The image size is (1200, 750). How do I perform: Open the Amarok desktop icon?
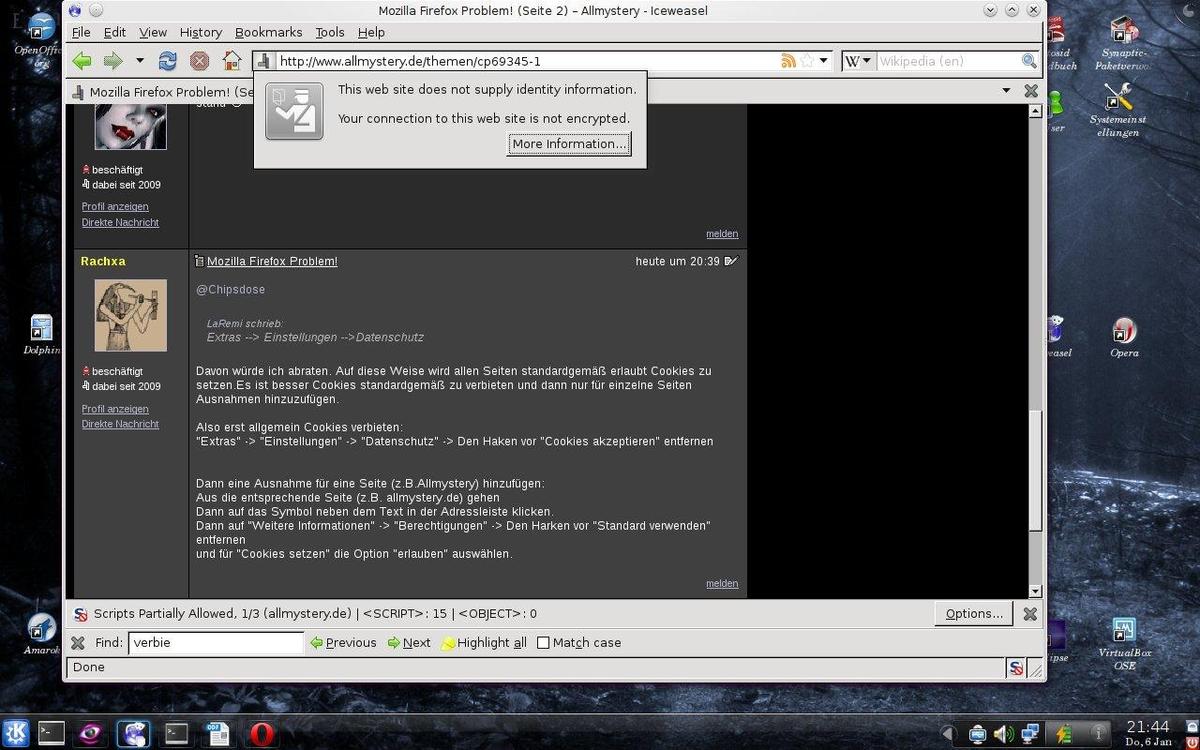click(41, 634)
